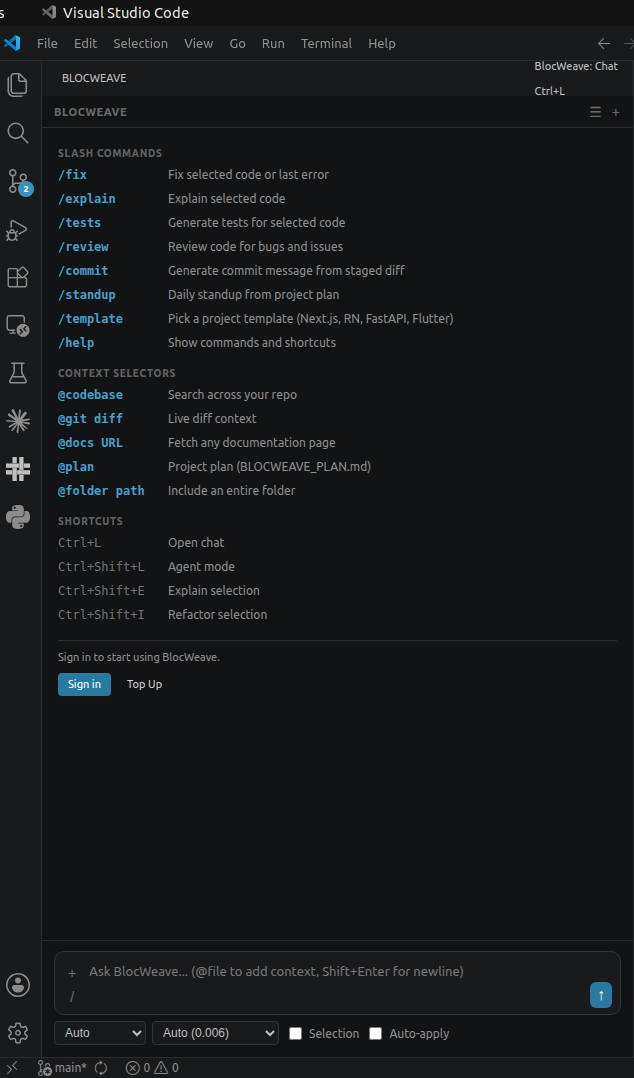The image size is (634, 1078).
Task: Add an attachment with the plus in chat input
Action: pyautogui.click(x=72, y=973)
